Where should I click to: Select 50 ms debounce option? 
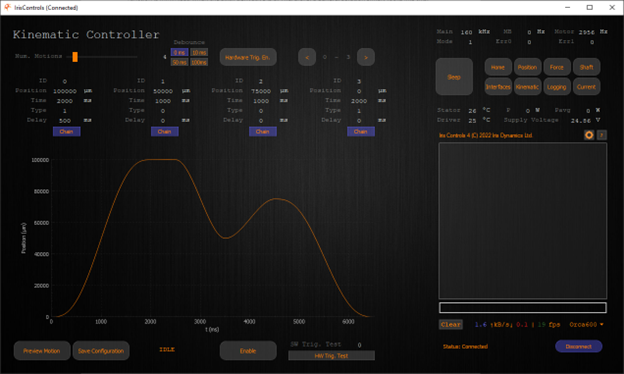click(x=179, y=62)
